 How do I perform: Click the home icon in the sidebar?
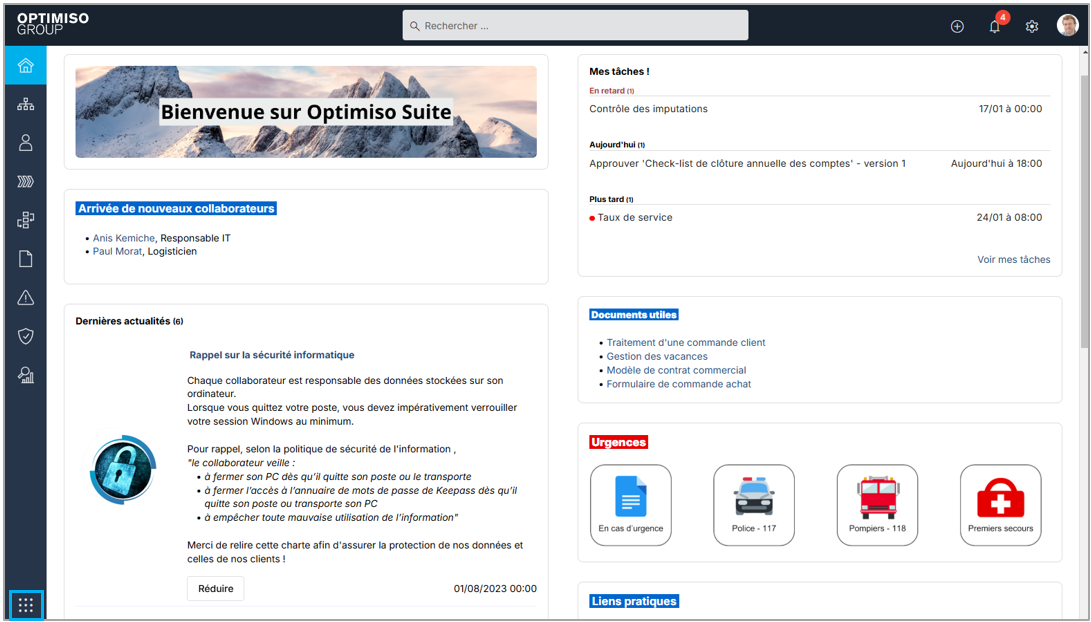(x=26, y=66)
